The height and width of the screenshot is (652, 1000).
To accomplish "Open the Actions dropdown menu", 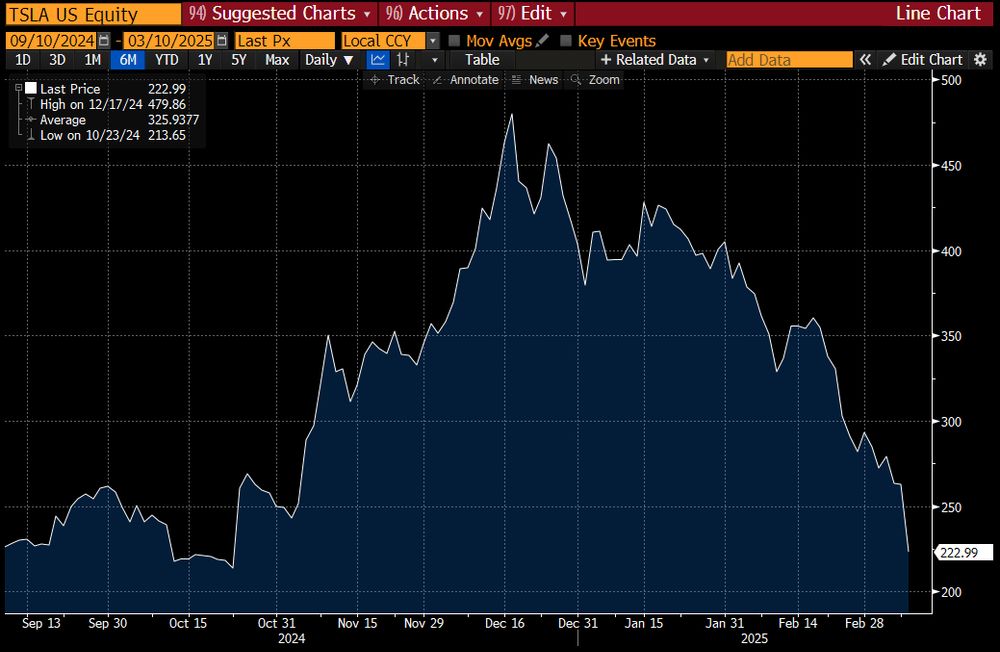I will [434, 13].
